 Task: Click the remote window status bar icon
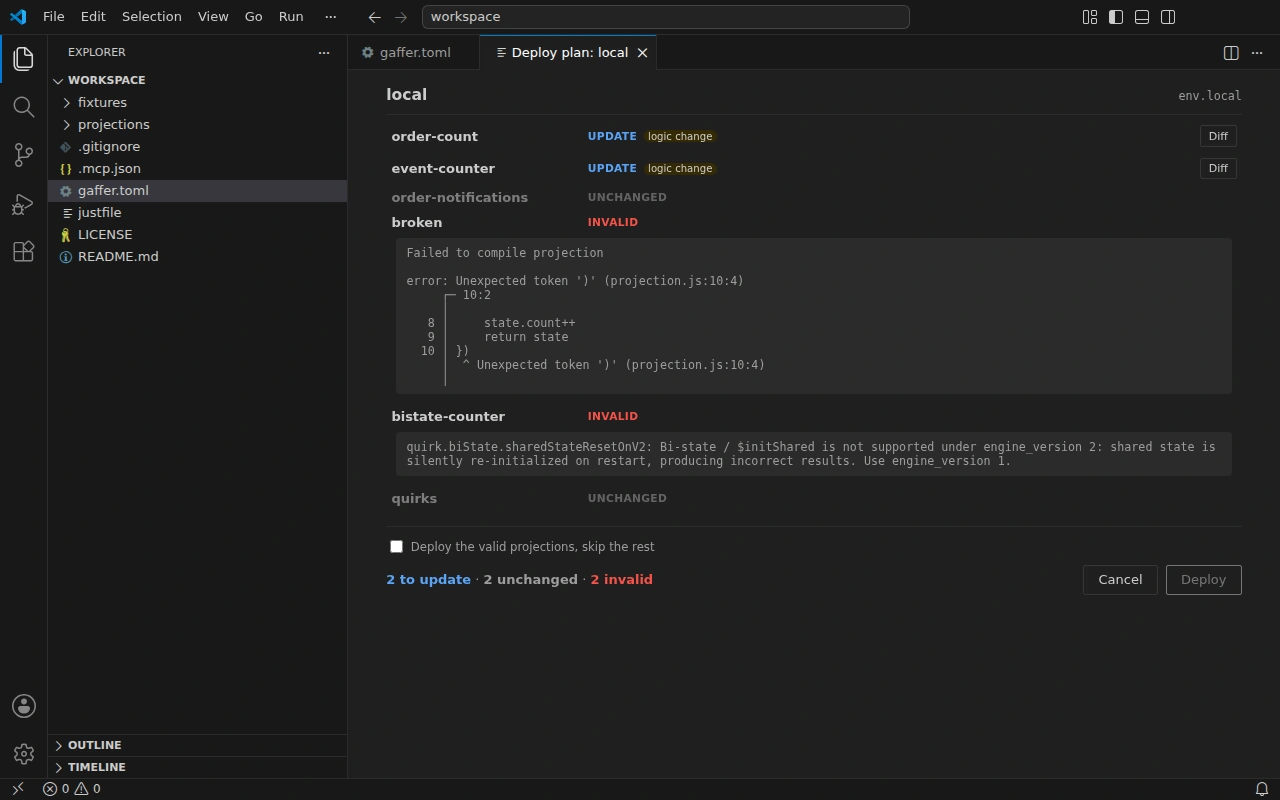pyautogui.click(x=17, y=789)
